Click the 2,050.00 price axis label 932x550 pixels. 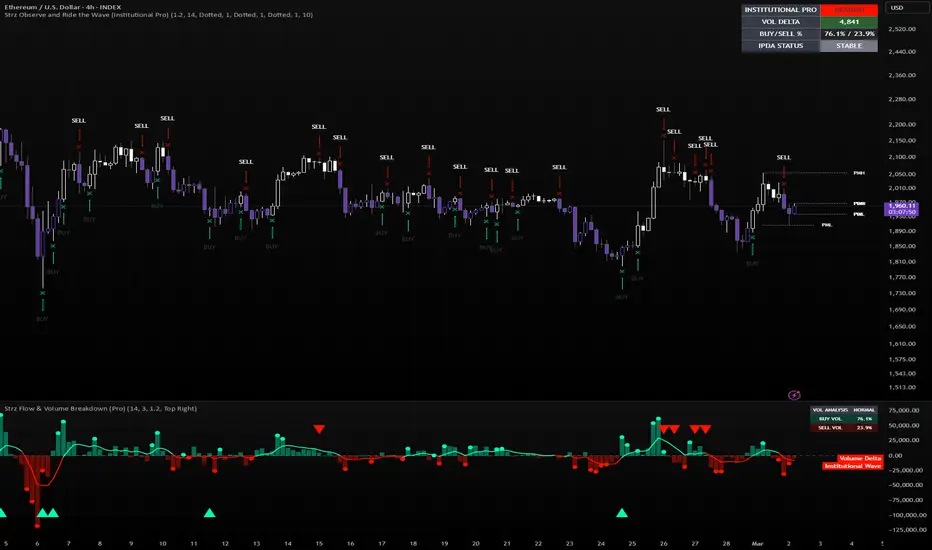click(902, 174)
